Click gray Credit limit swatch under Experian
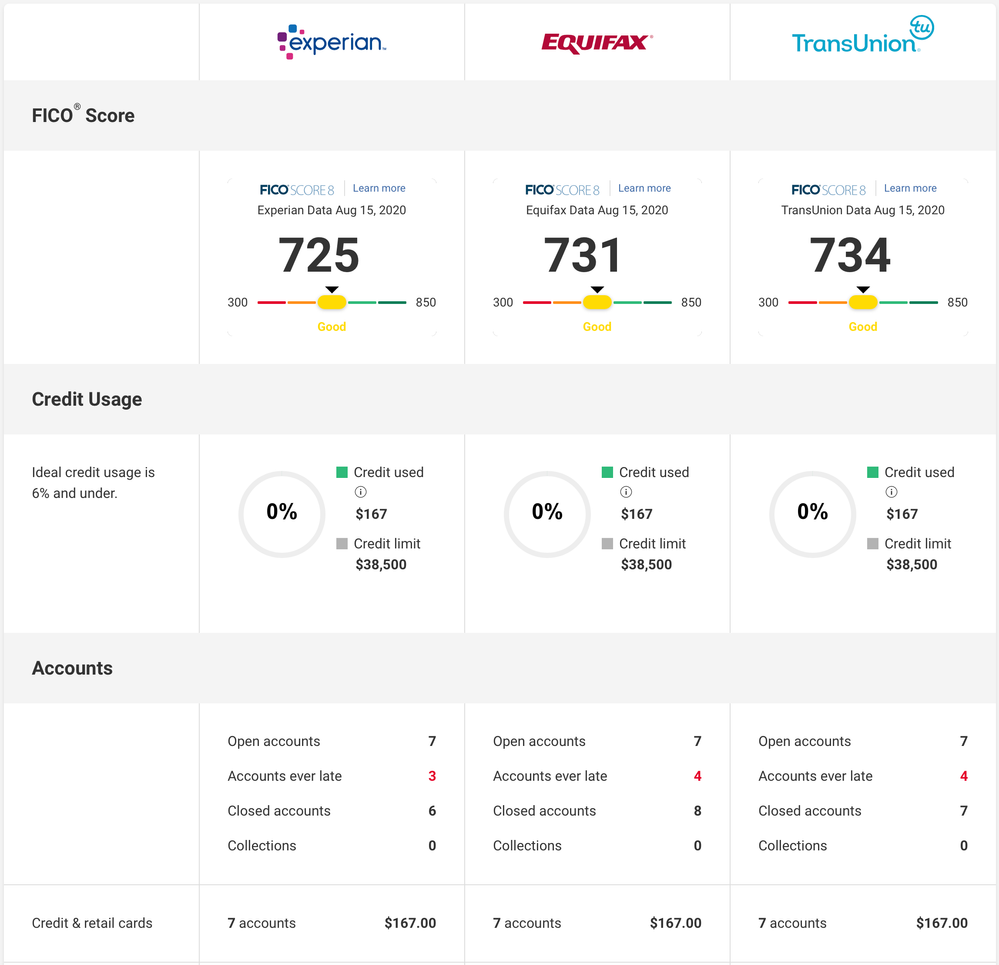The width and height of the screenshot is (999, 965). pyautogui.click(x=342, y=543)
